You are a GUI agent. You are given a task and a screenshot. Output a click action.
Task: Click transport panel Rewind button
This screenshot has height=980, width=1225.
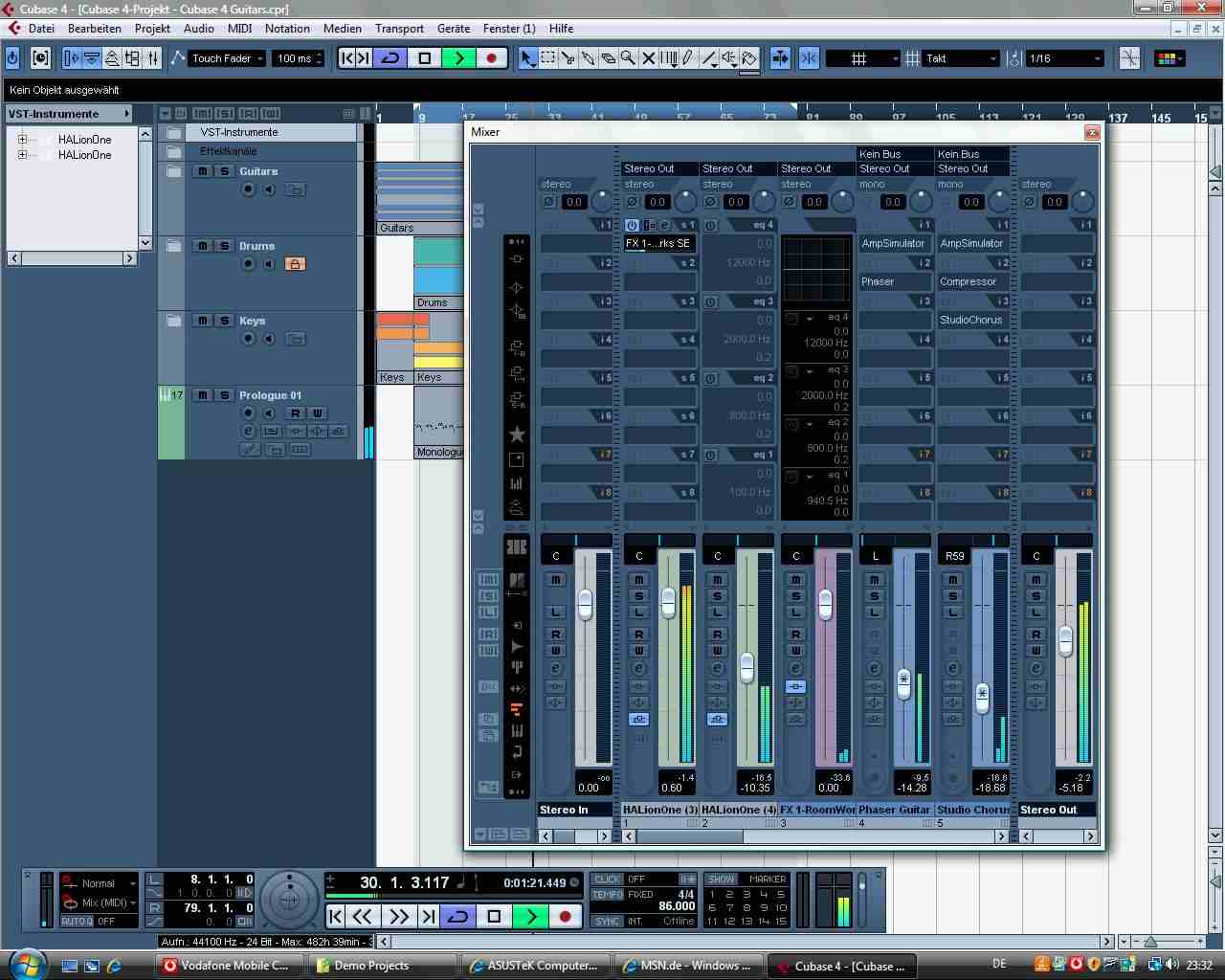click(362, 916)
